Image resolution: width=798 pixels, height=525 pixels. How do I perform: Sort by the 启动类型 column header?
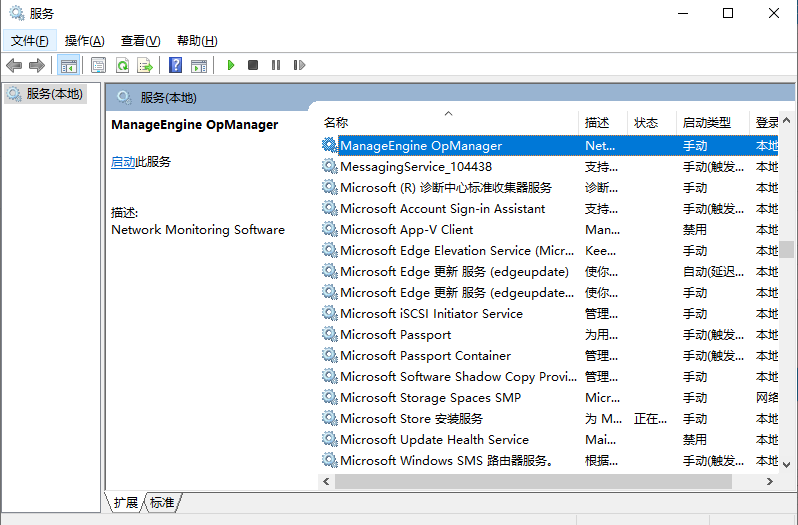click(713, 123)
